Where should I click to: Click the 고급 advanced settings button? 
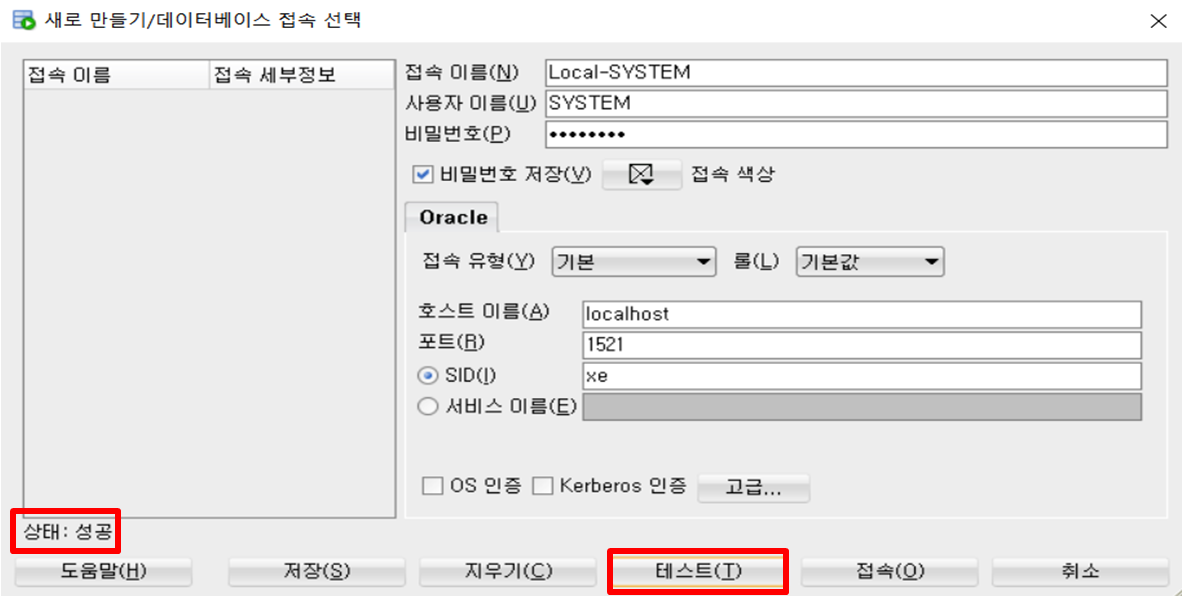pos(753,488)
